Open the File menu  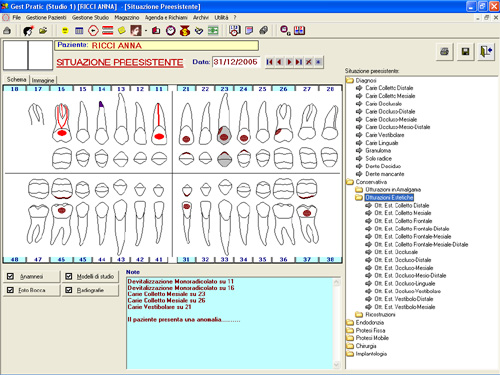point(17,17)
